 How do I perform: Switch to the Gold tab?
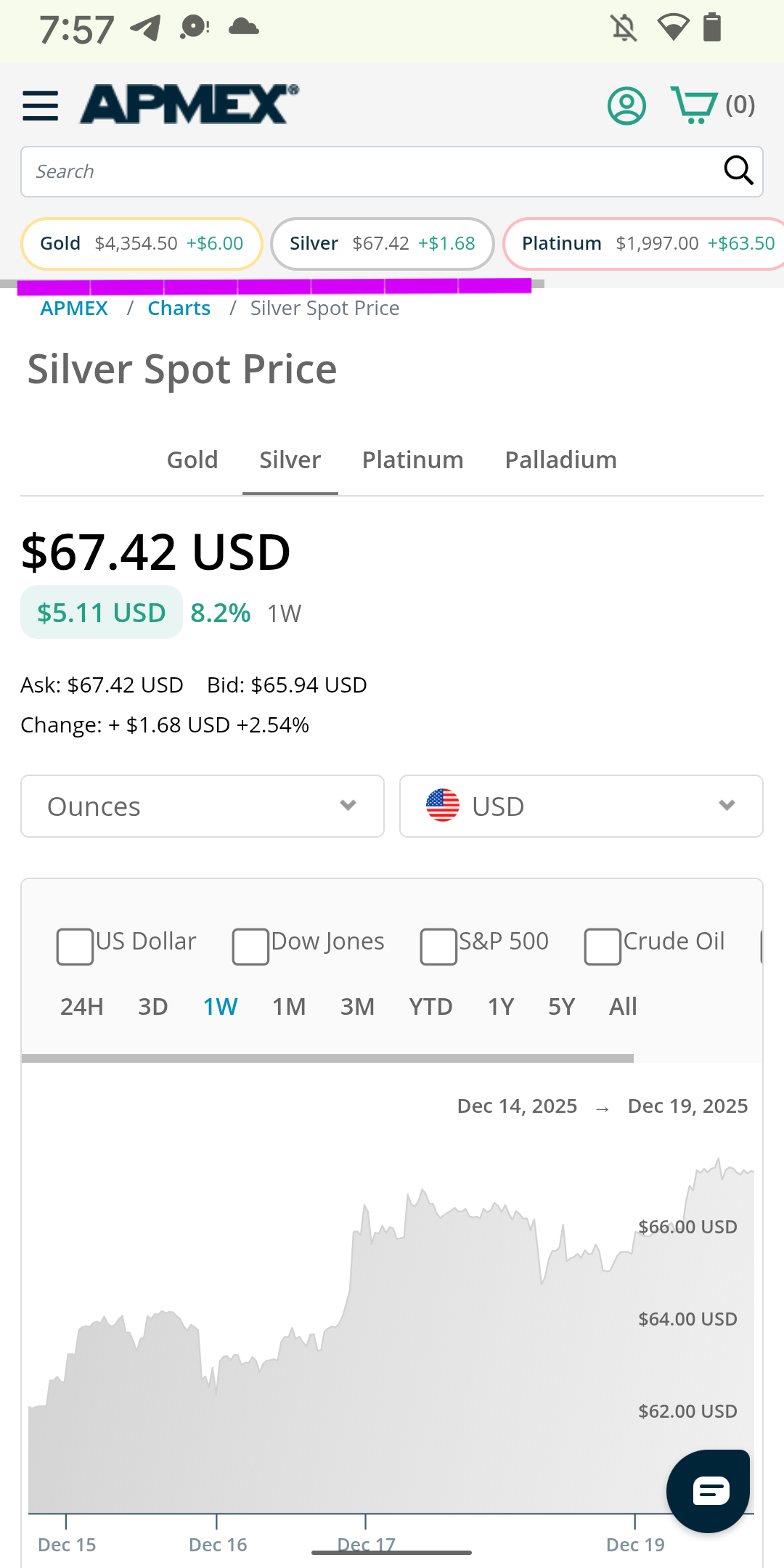[x=192, y=460]
